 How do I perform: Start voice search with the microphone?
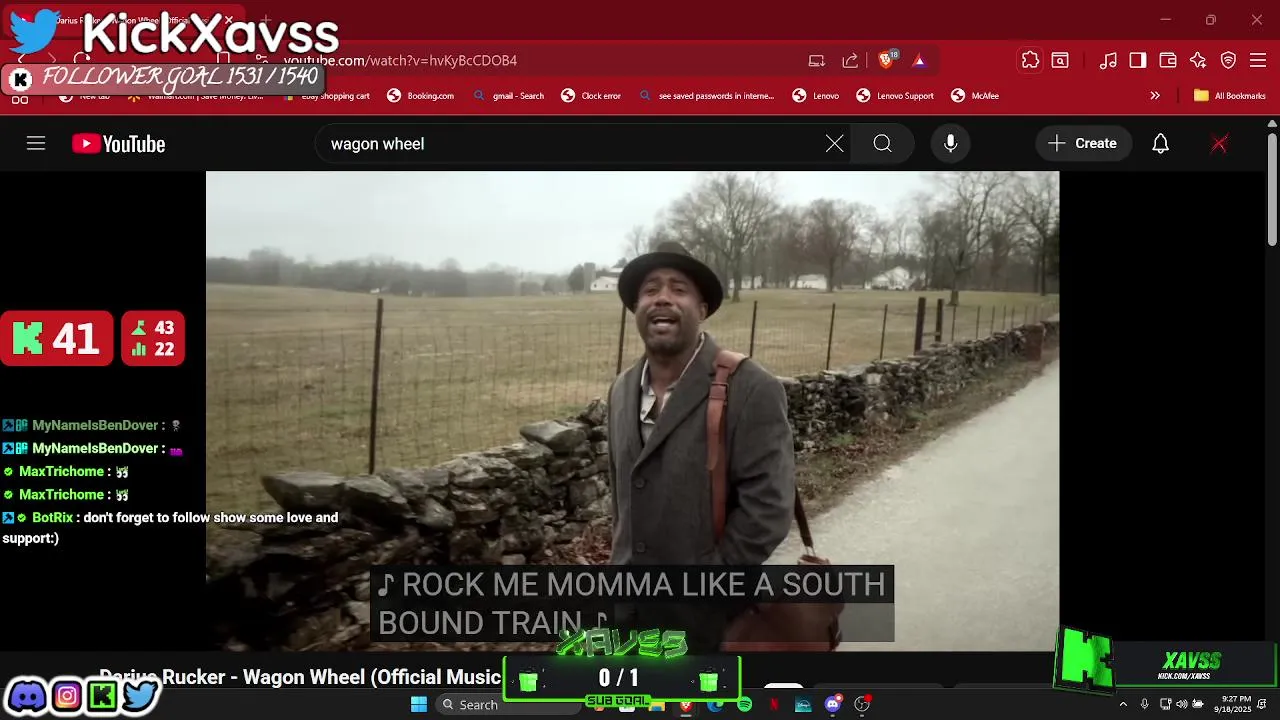click(950, 144)
